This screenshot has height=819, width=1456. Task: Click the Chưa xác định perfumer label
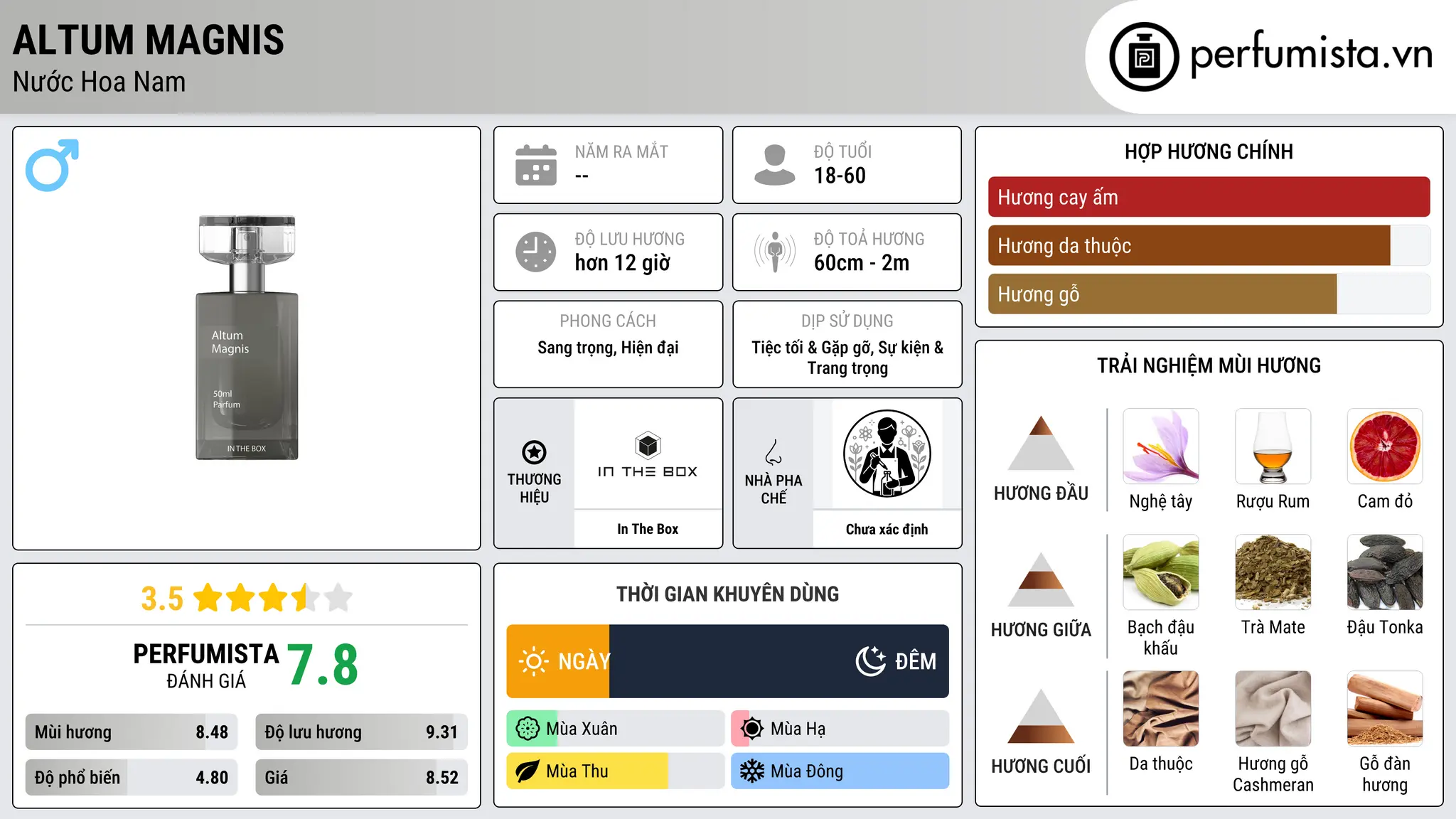[887, 529]
